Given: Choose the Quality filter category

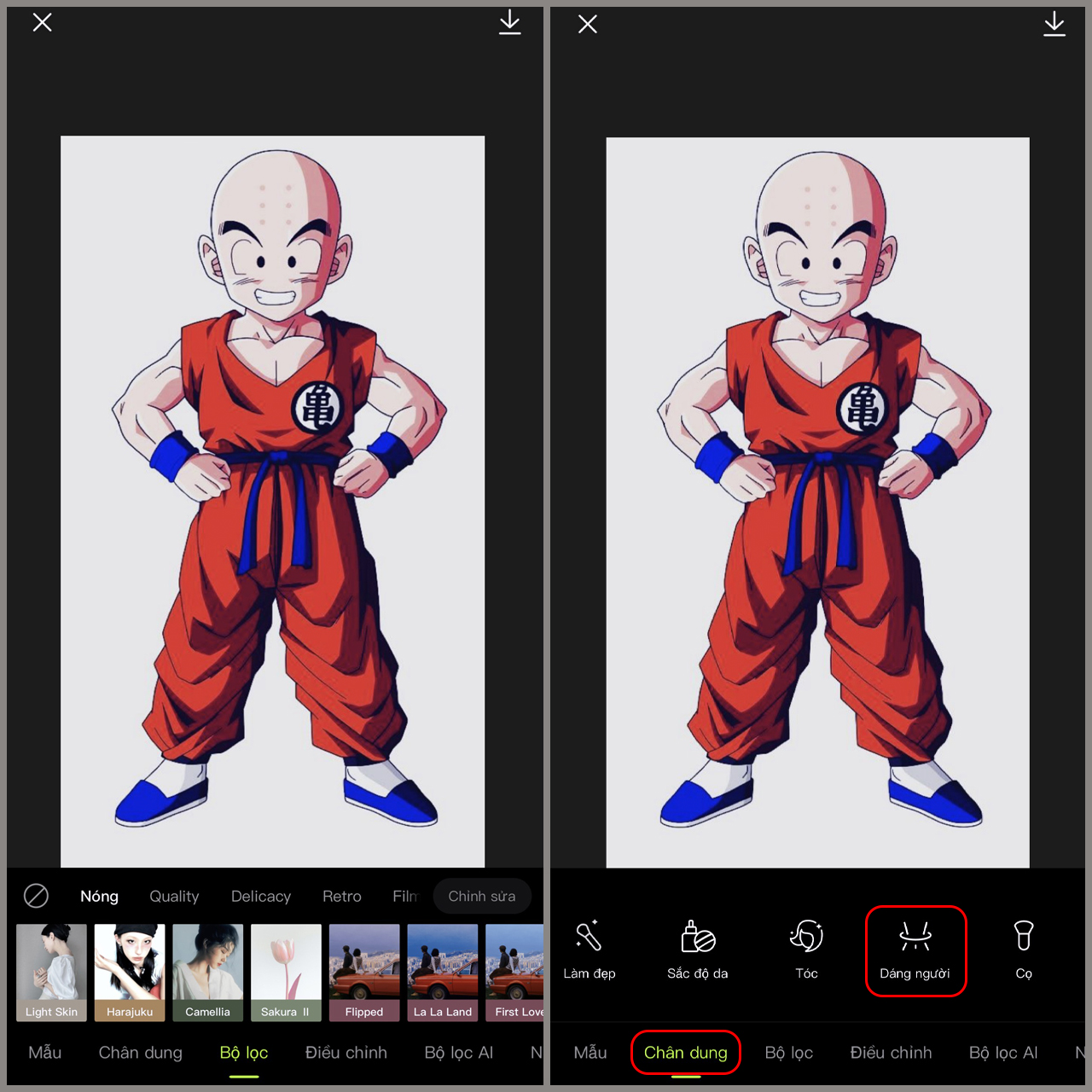Looking at the screenshot, I should (174, 897).
